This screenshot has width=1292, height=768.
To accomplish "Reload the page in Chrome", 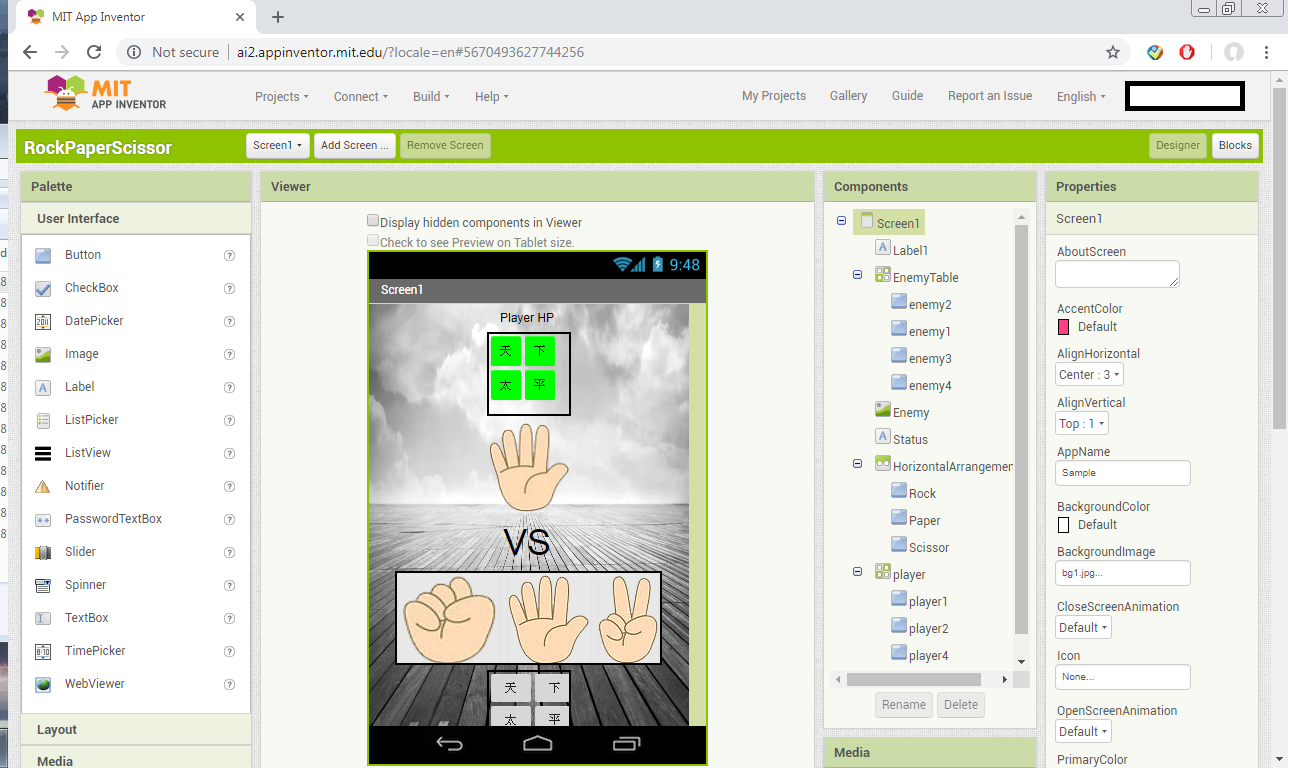I will click(x=94, y=52).
